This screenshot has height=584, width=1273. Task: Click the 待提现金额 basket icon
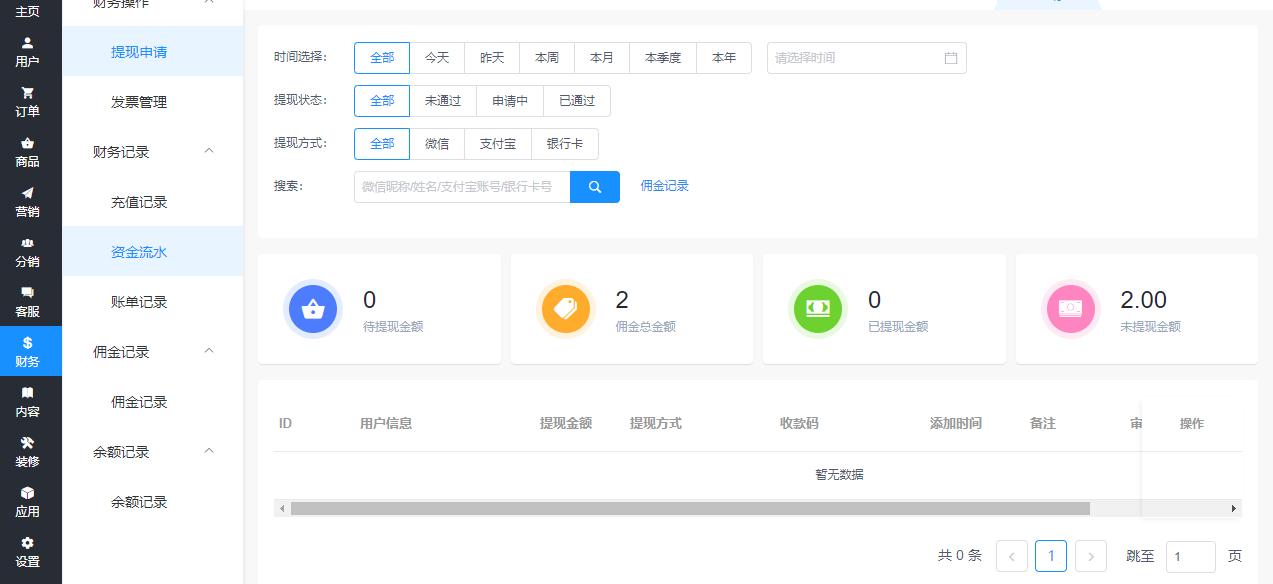[312, 309]
